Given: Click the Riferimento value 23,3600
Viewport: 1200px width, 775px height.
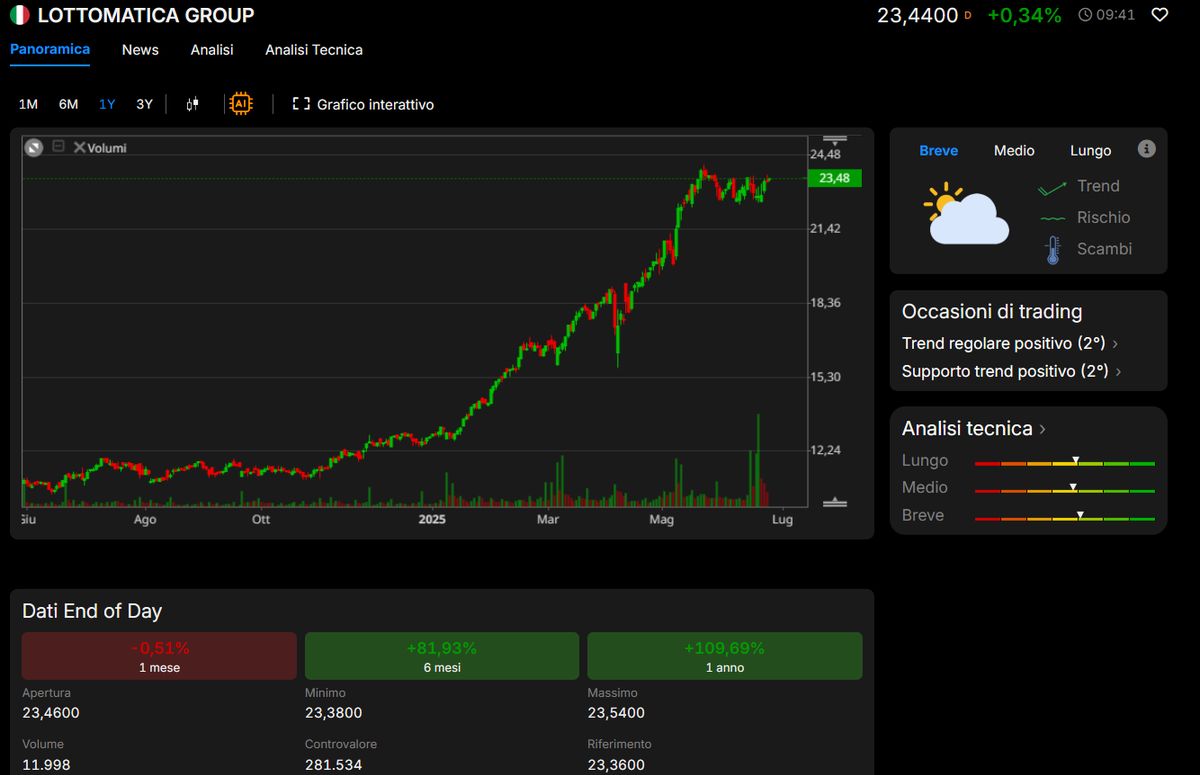Looking at the screenshot, I should 616,765.
